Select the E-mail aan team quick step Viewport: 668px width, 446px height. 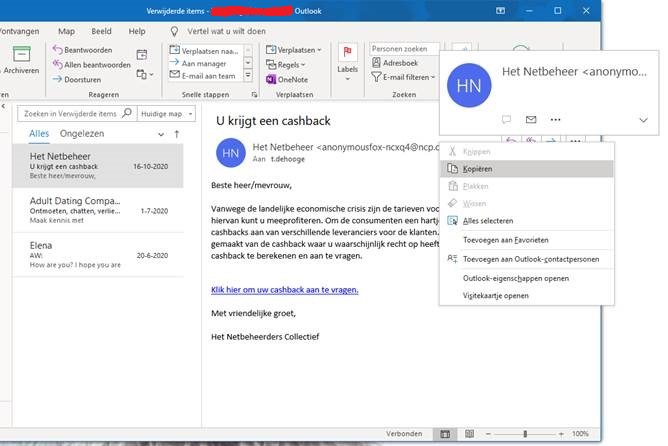(x=203, y=76)
